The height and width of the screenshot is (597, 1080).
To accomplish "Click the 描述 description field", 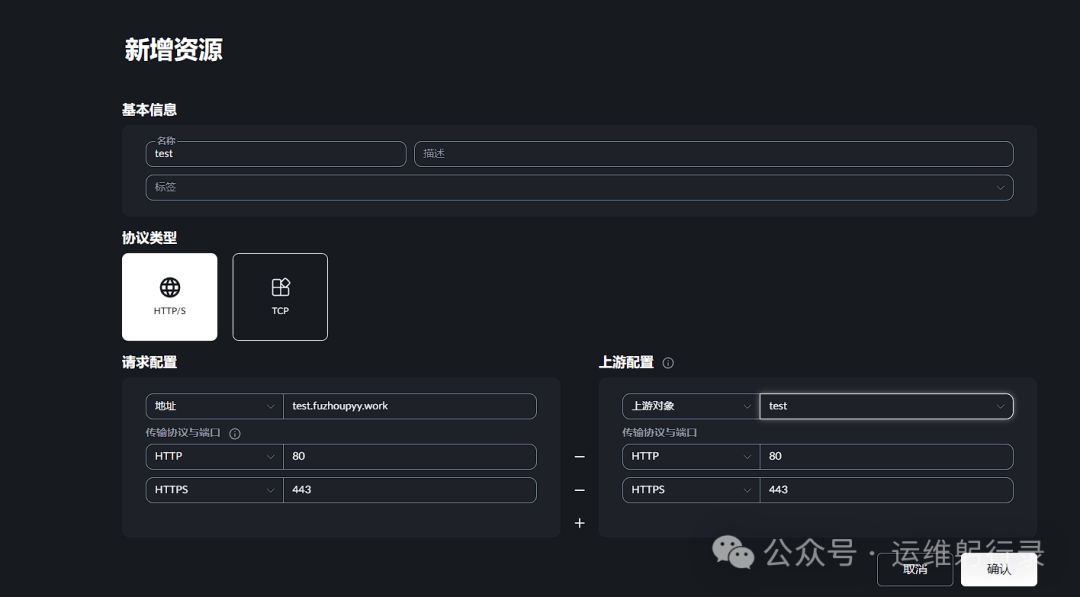I will pyautogui.click(x=714, y=154).
